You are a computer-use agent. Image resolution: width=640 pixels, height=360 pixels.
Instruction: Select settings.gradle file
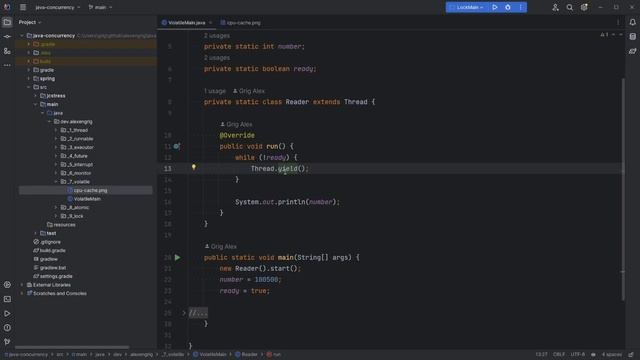(56, 276)
